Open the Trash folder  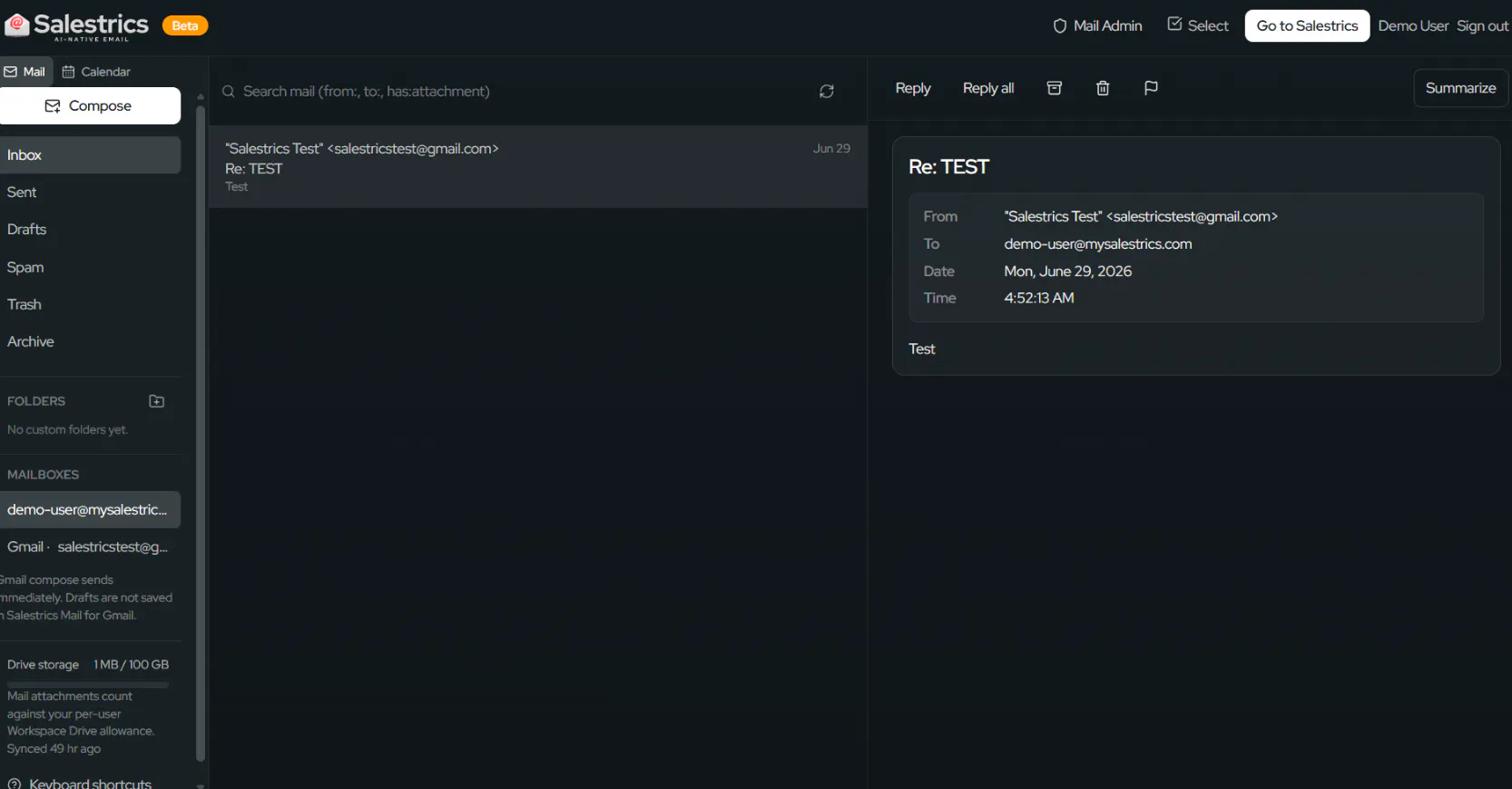click(x=90, y=304)
